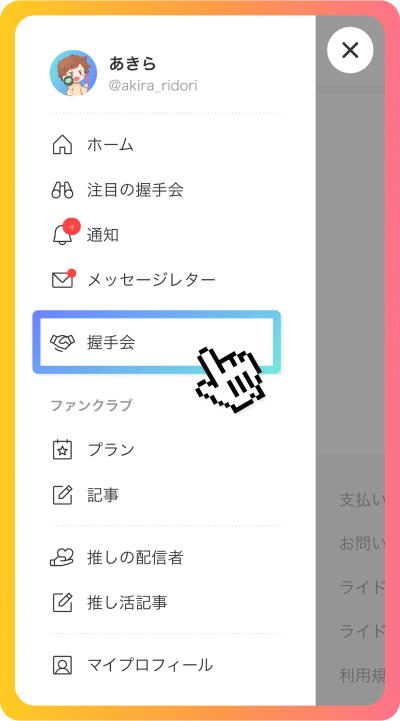Image resolution: width=400 pixels, height=721 pixels.
Task: Click the red notification badge on bell
Action: click(72, 227)
